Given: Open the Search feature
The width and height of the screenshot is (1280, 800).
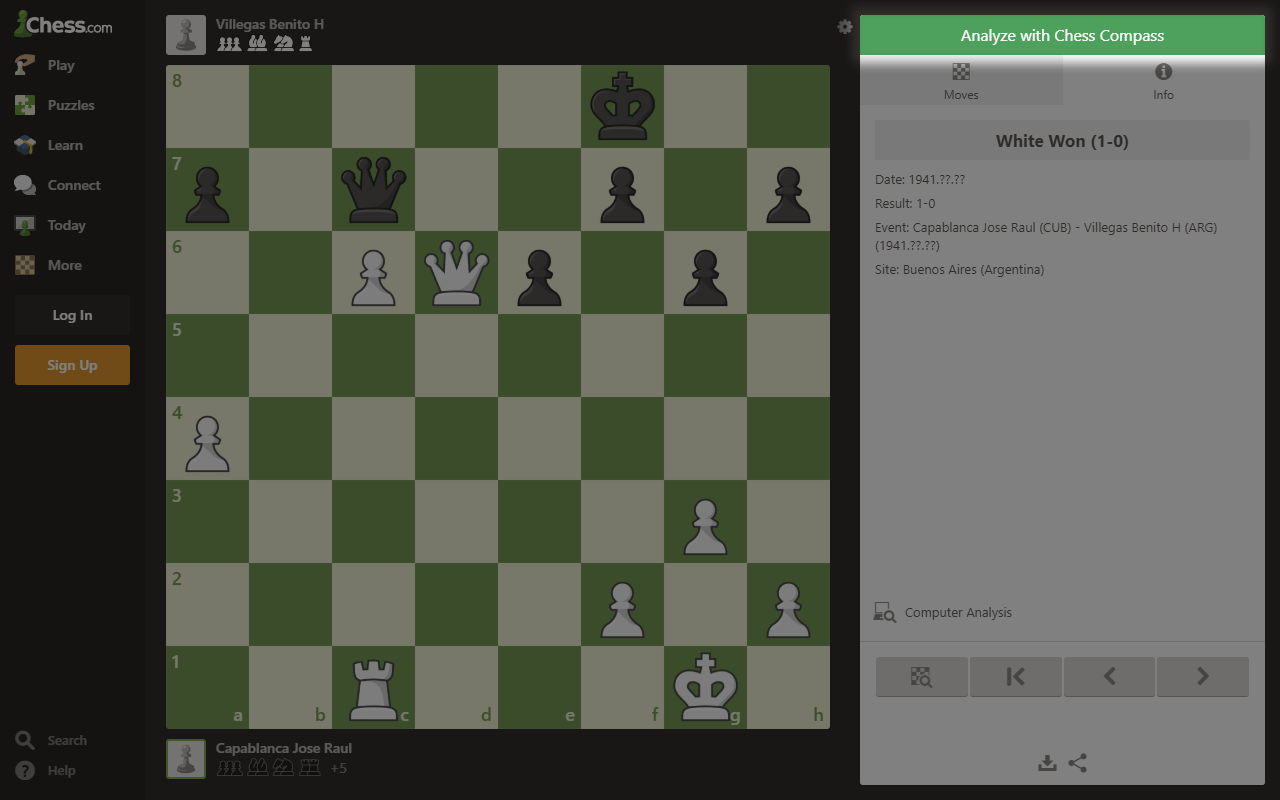Looking at the screenshot, I should click(25, 740).
